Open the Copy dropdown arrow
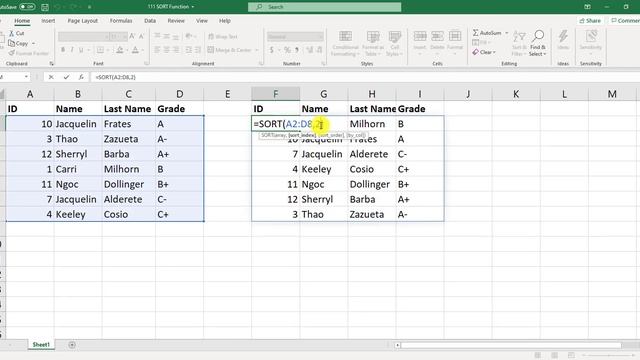This screenshot has width=640, height=360. tap(33, 43)
